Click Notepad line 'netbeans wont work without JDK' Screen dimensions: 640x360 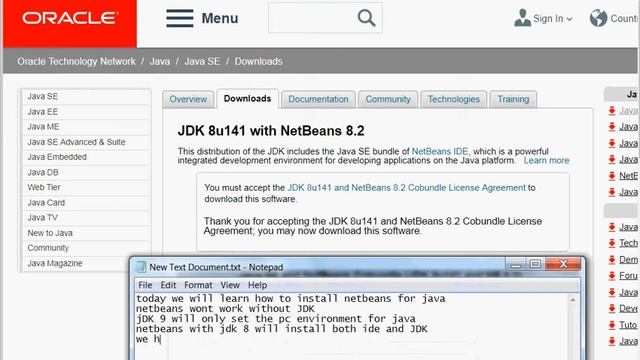225,309
